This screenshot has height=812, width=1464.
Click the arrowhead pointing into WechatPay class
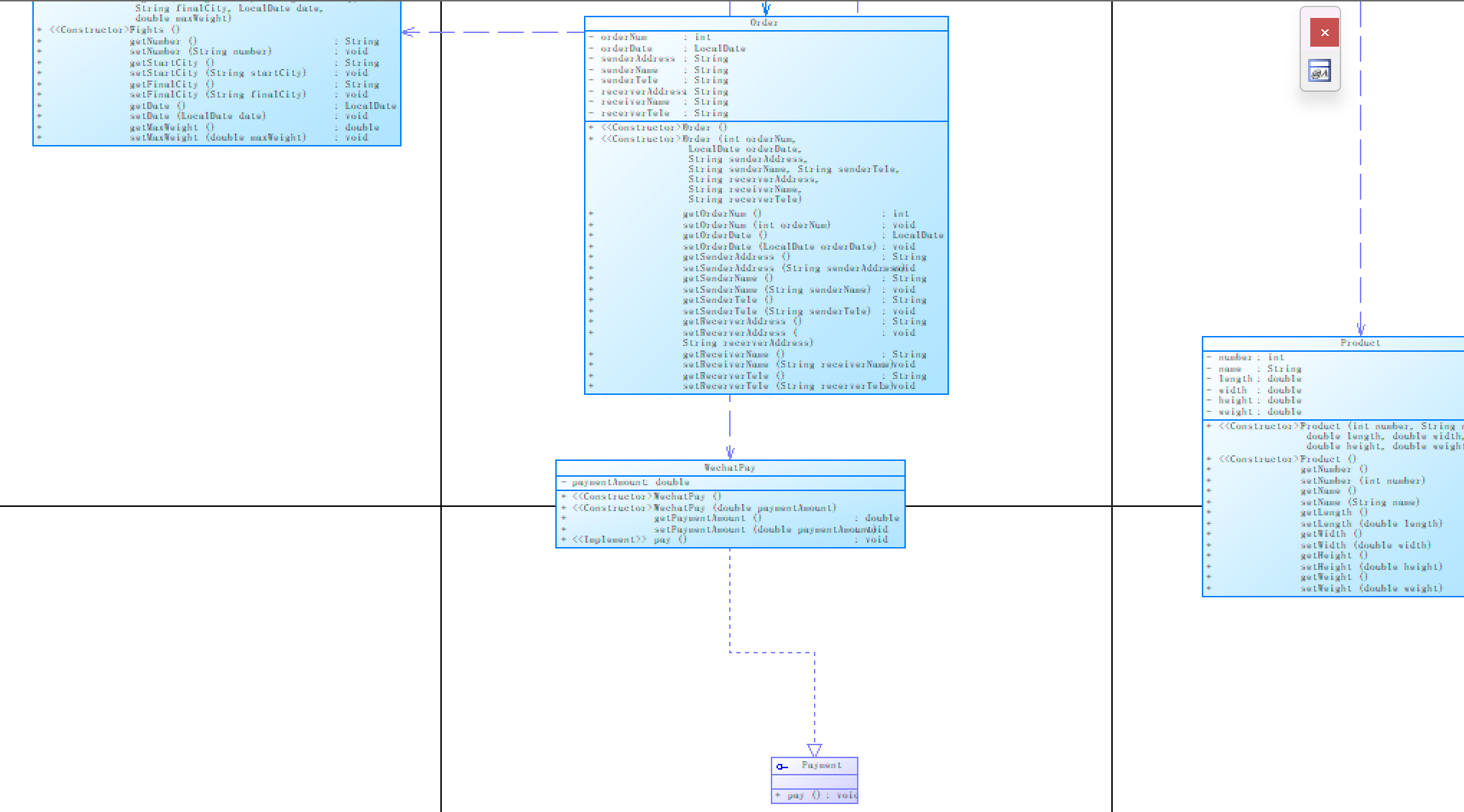(x=730, y=452)
